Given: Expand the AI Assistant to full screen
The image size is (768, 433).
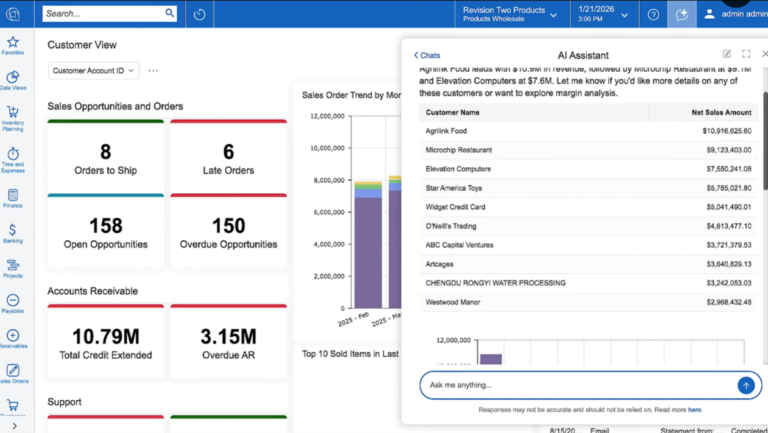Looking at the screenshot, I should tap(746, 54).
